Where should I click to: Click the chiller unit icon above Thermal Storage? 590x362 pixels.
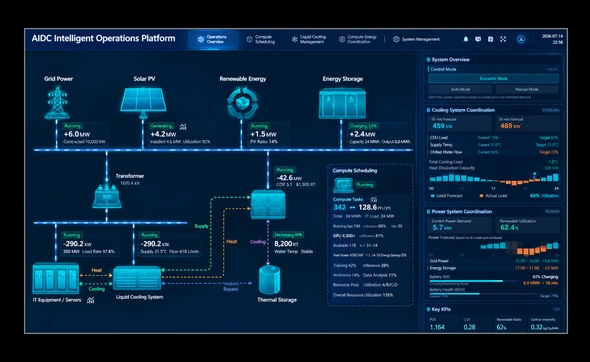(x=268, y=204)
